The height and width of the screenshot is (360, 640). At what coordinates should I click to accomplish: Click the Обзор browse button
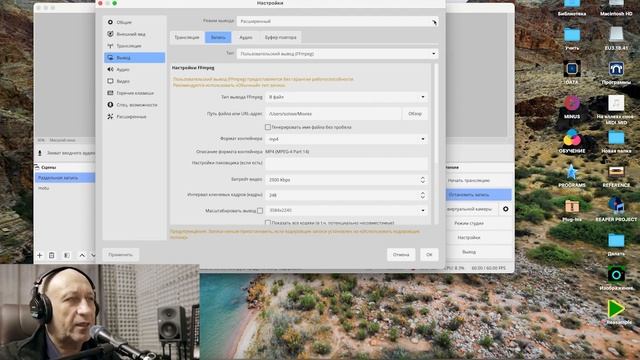coord(415,114)
